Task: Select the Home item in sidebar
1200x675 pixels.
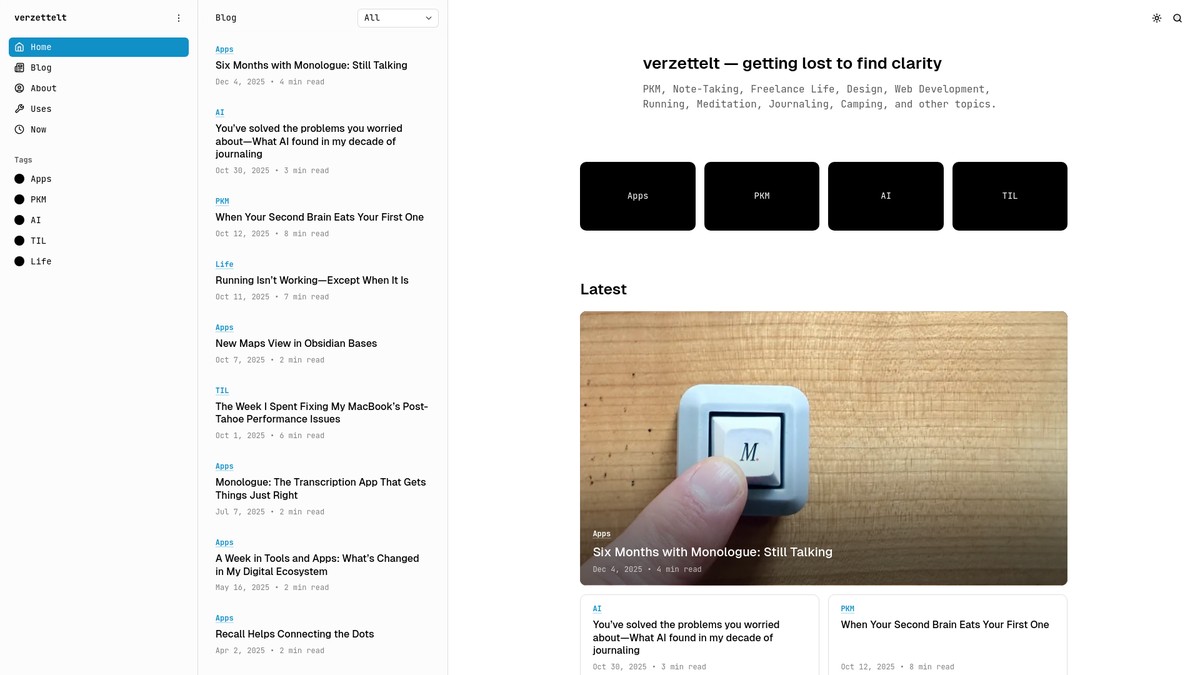Action: click(x=99, y=47)
